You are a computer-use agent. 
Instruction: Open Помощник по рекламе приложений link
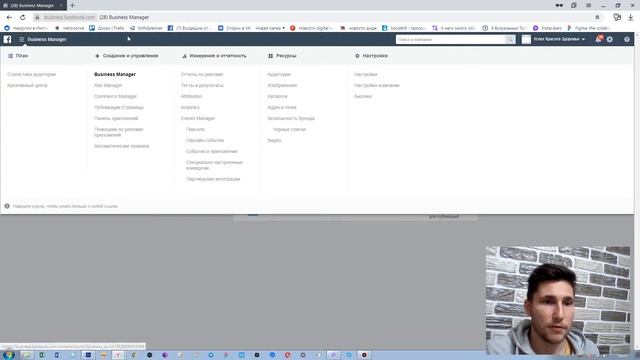(x=118, y=132)
